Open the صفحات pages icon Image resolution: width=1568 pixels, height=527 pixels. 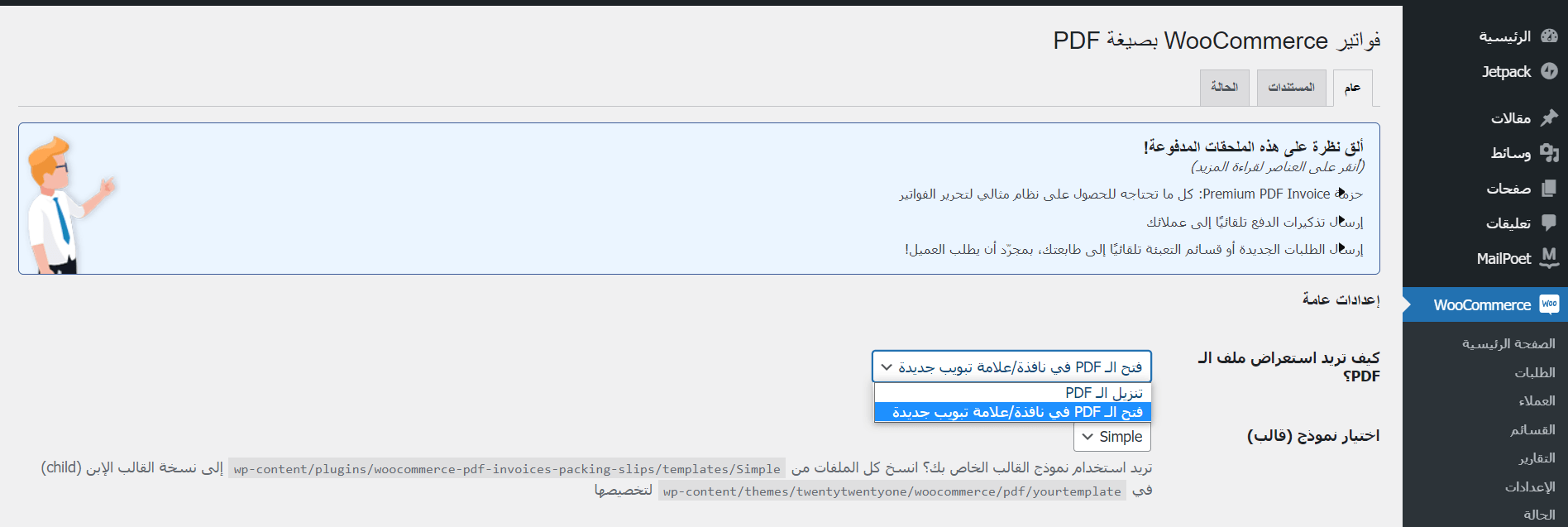pyautogui.click(x=1549, y=189)
